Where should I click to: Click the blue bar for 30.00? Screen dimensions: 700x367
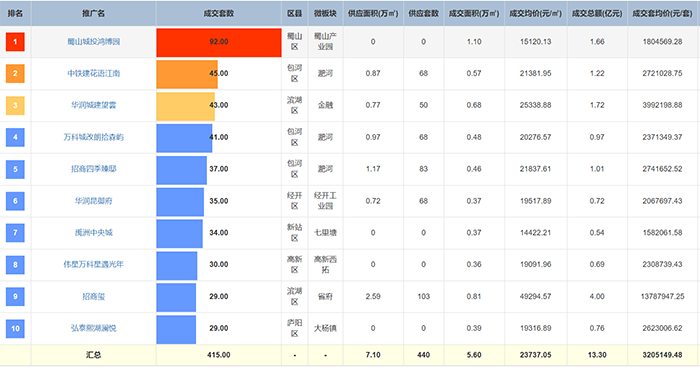pos(177,265)
